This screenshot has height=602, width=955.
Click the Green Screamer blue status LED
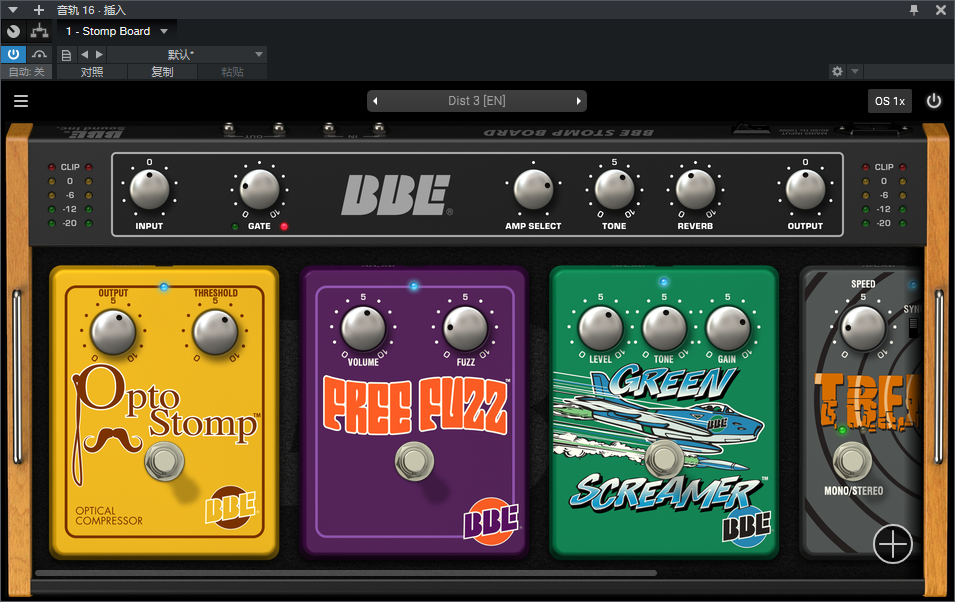tap(664, 282)
